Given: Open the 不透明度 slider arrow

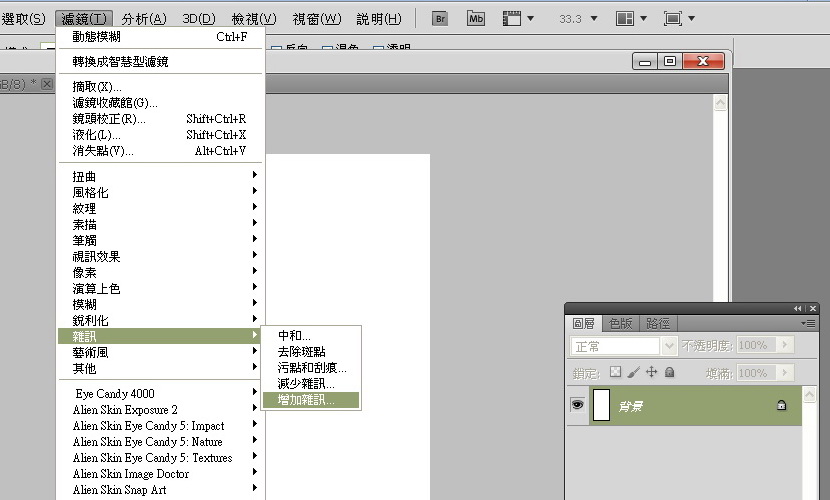Looking at the screenshot, I should tap(785, 345).
